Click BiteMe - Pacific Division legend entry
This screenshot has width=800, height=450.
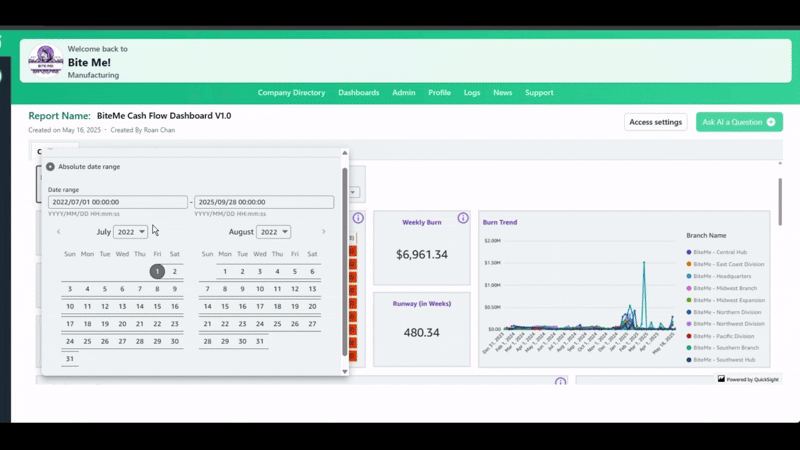coord(720,336)
